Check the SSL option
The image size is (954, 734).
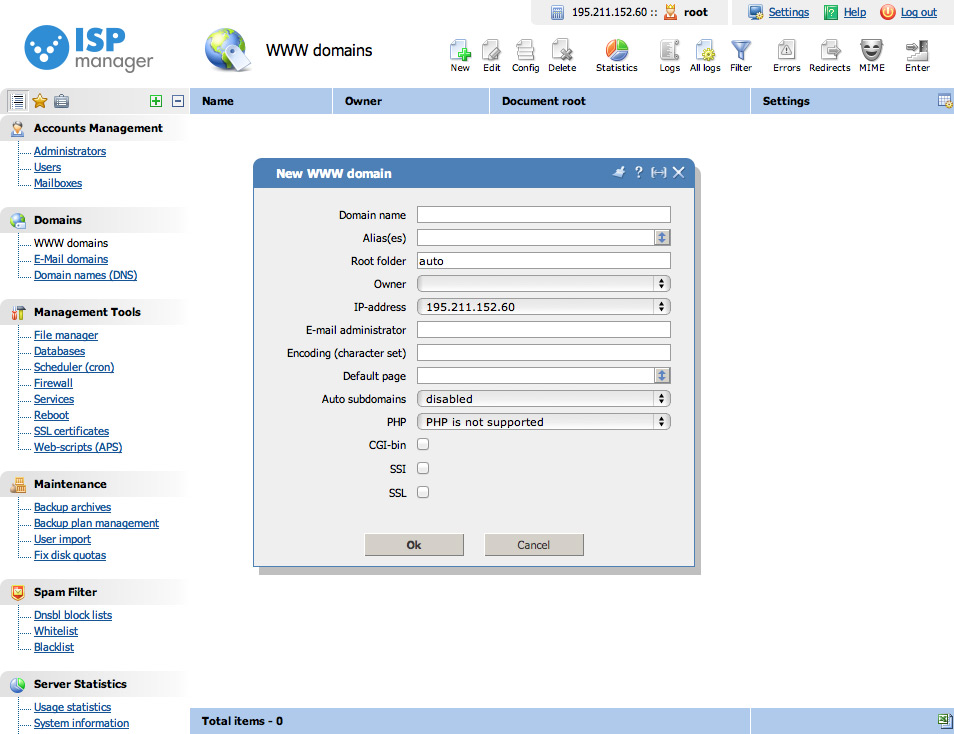[423, 492]
